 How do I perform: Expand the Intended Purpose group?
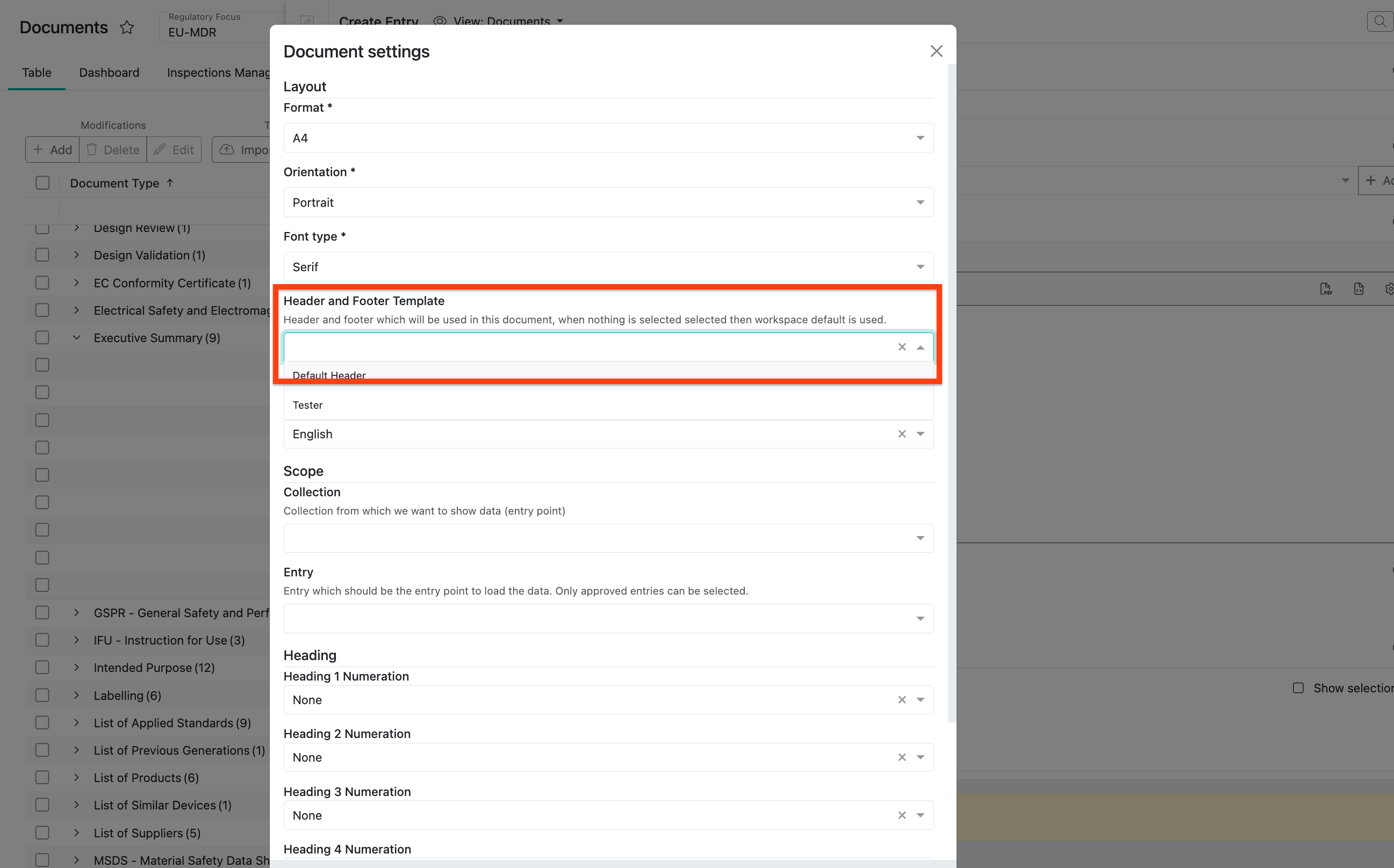[76, 668]
